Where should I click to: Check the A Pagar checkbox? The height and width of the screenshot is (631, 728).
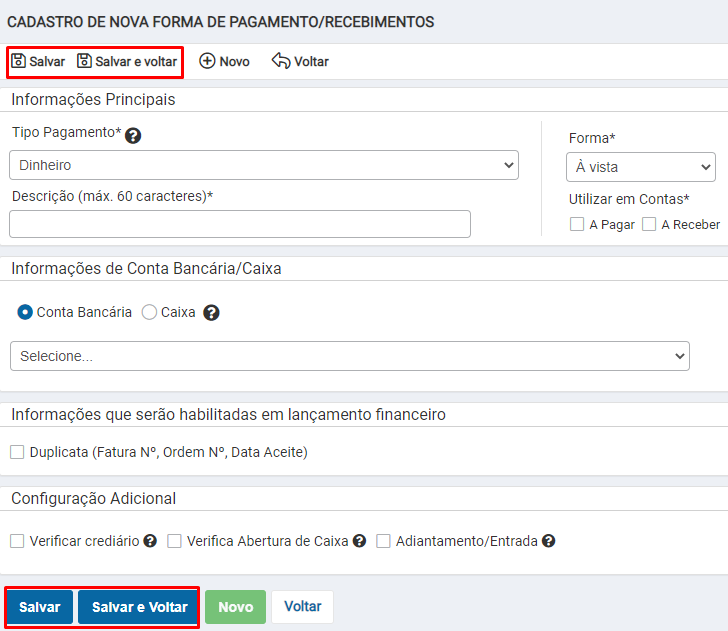pos(577,224)
